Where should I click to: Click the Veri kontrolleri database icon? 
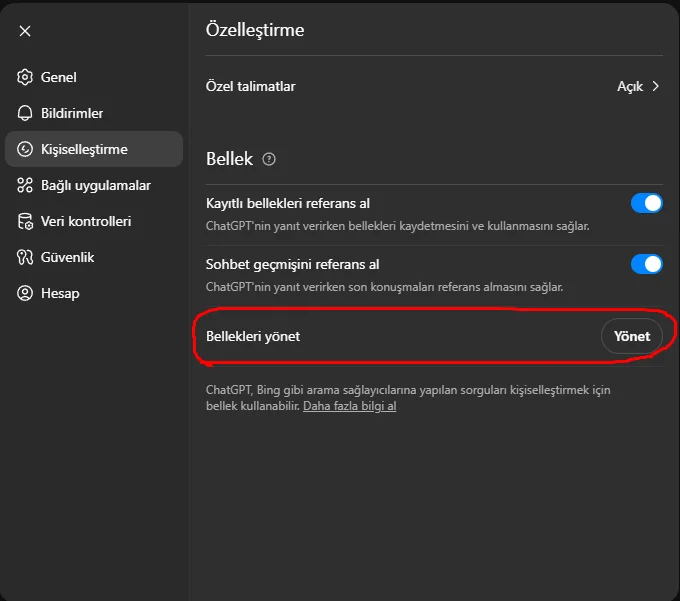[25, 221]
